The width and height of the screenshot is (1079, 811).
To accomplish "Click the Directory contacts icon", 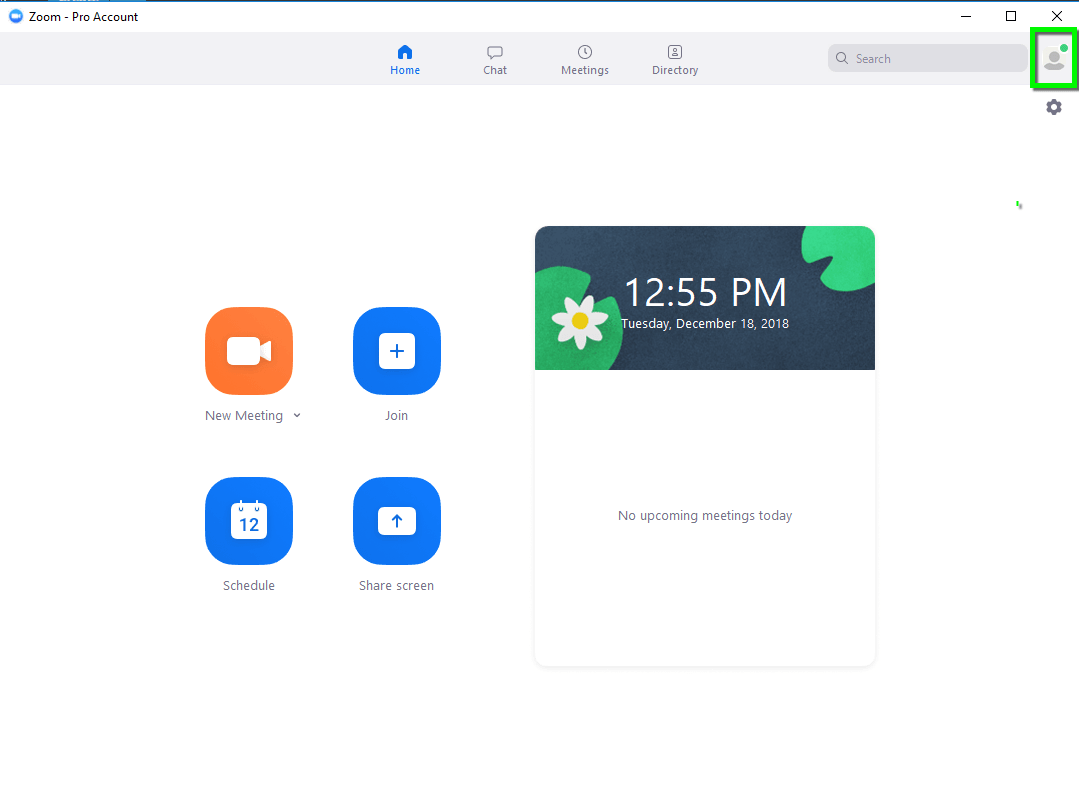I will pyautogui.click(x=674, y=52).
